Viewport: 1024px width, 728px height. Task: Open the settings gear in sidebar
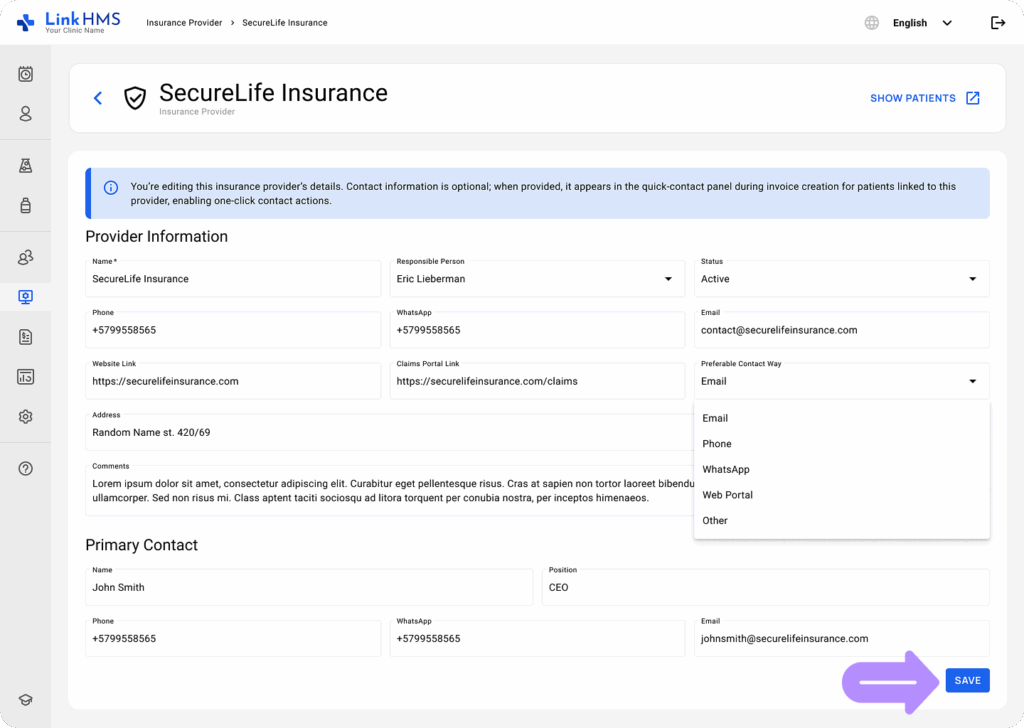(x=26, y=416)
